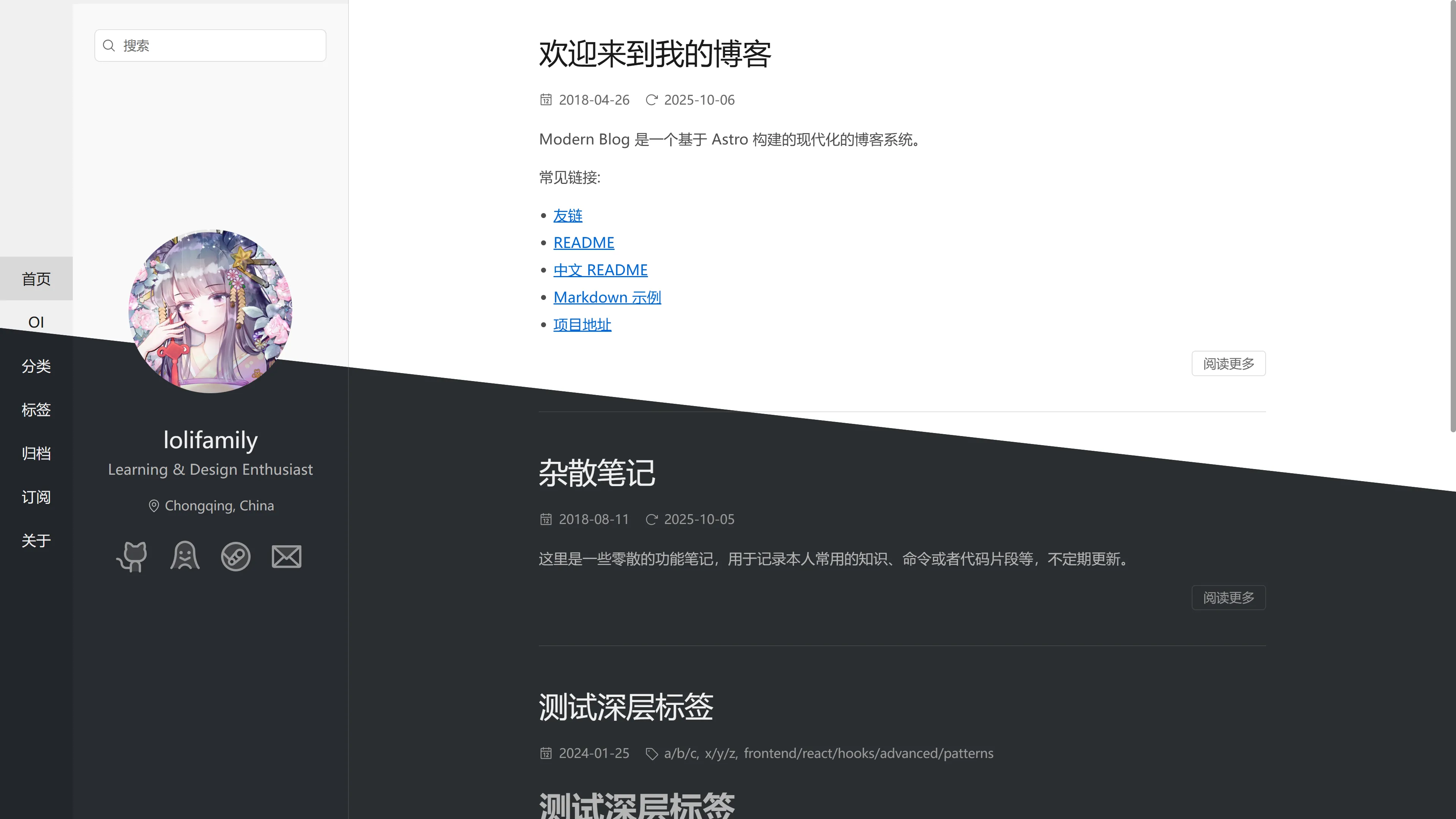Open the 分类 section
This screenshot has width=1456, height=819.
tap(36, 366)
